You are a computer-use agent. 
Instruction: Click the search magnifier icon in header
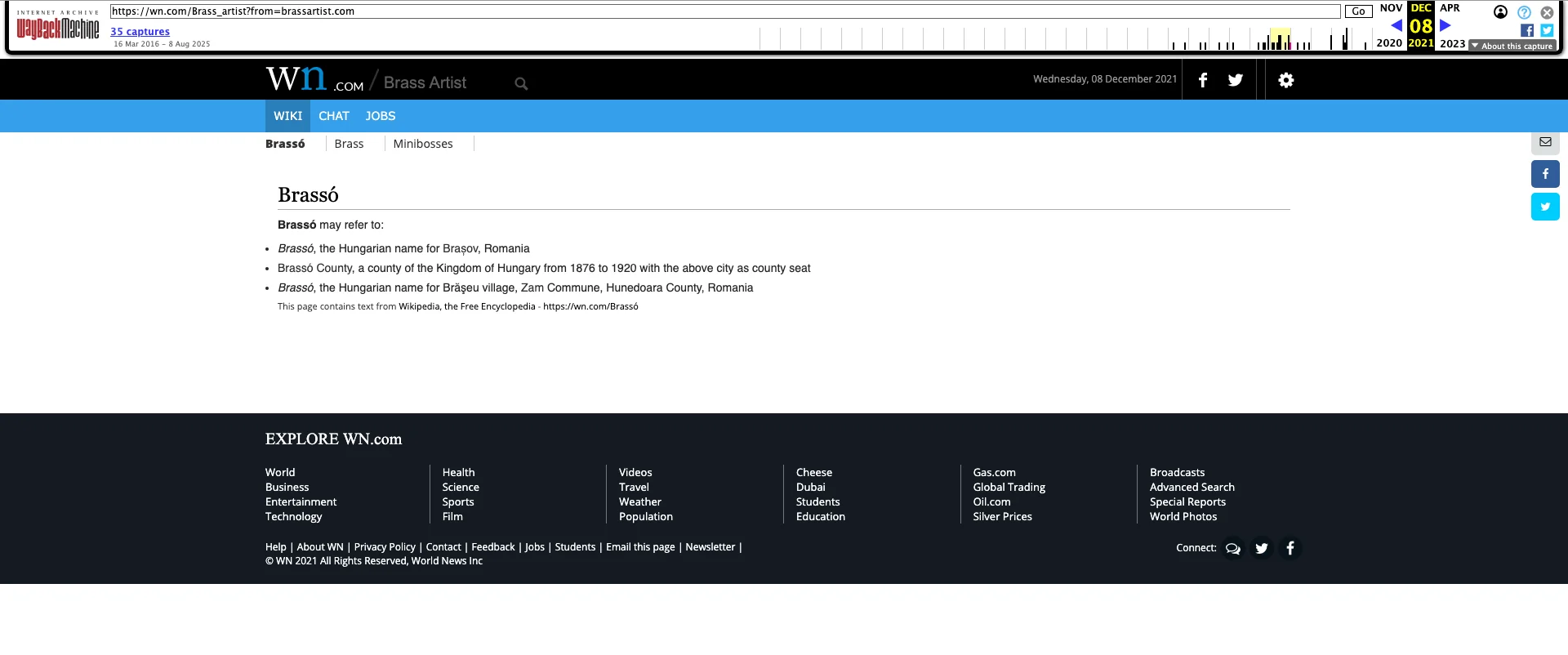[x=521, y=83]
